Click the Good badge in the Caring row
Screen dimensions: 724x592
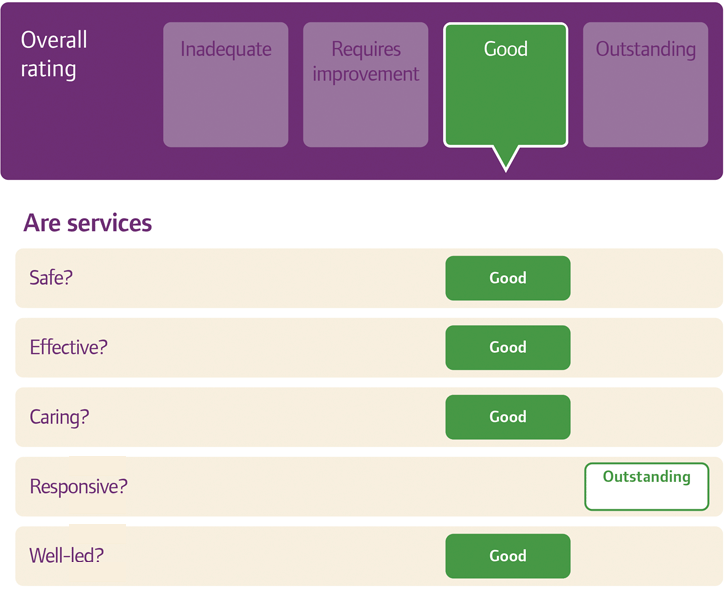[x=507, y=417]
